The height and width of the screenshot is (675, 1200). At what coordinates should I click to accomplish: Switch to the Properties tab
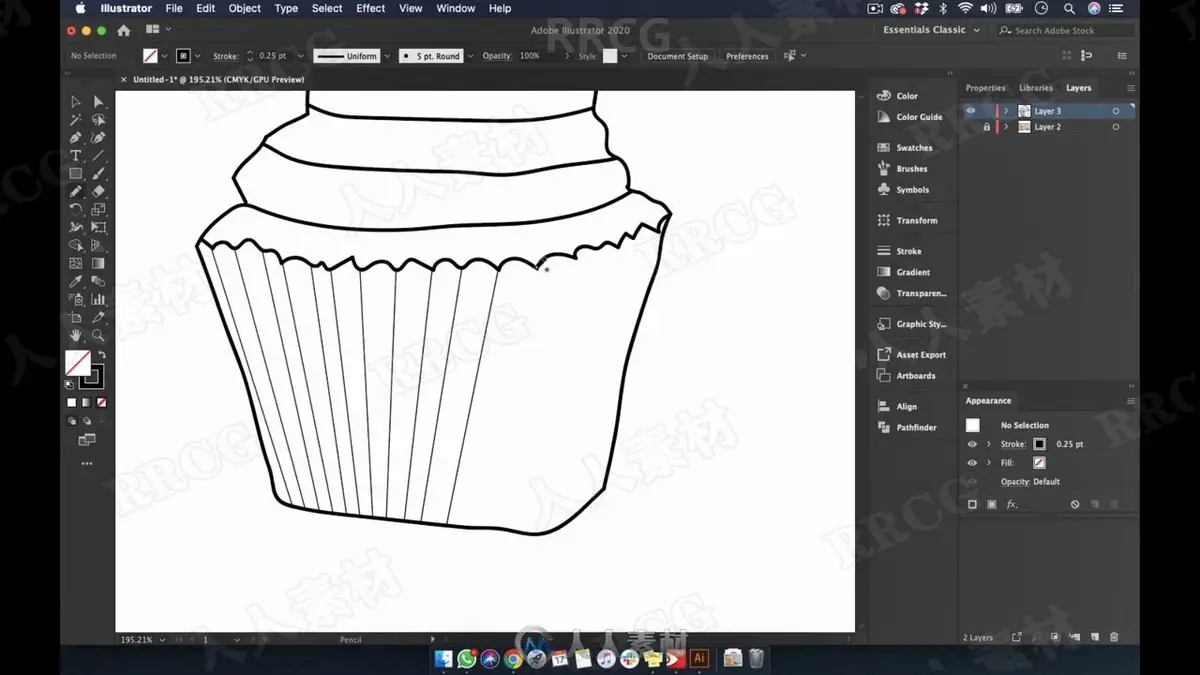(985, 88)
